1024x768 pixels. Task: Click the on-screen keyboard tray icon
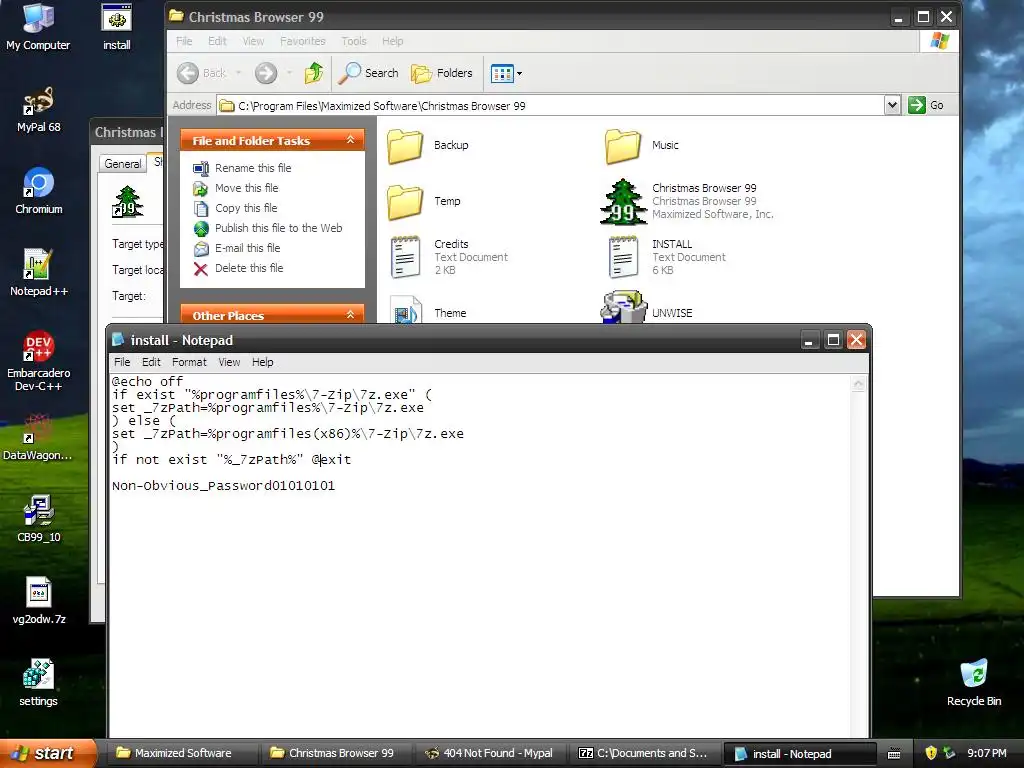coord(894,754)
